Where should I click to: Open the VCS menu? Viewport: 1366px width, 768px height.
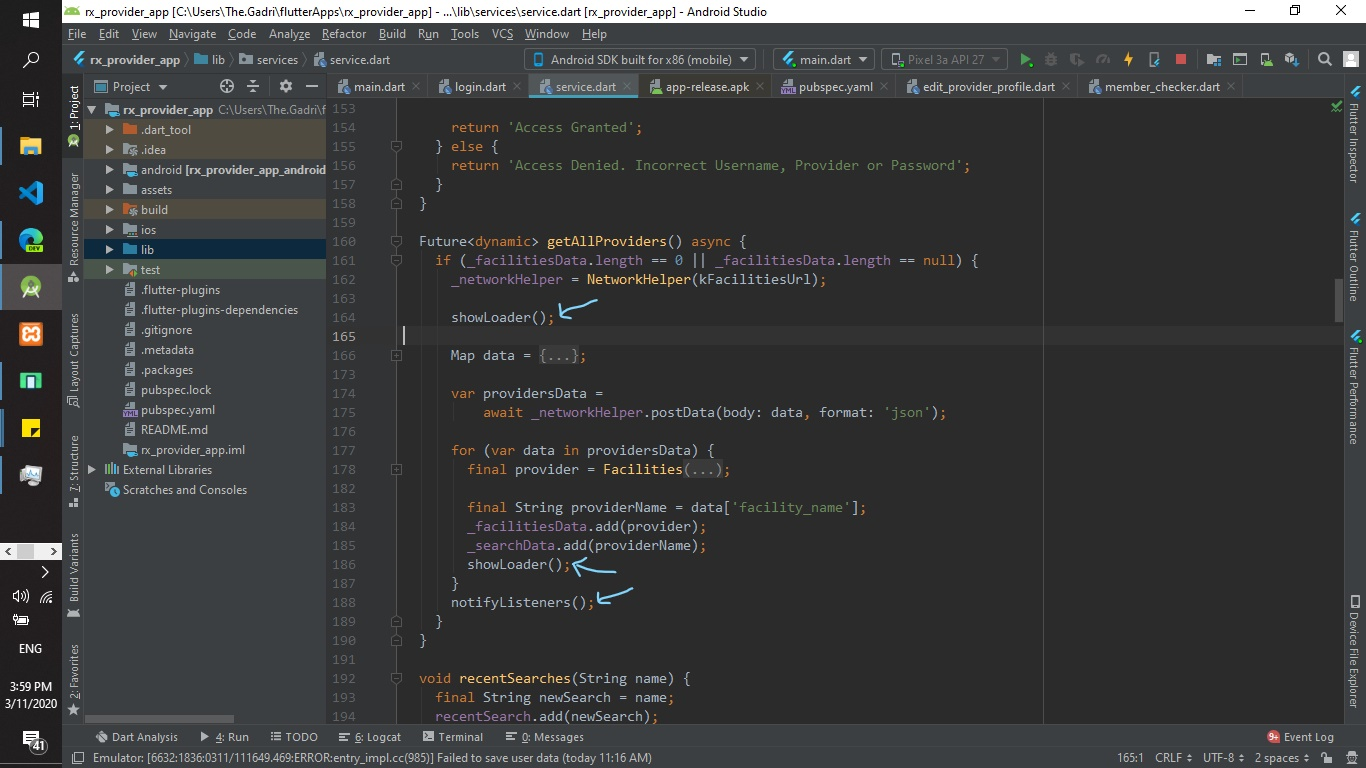501,33
